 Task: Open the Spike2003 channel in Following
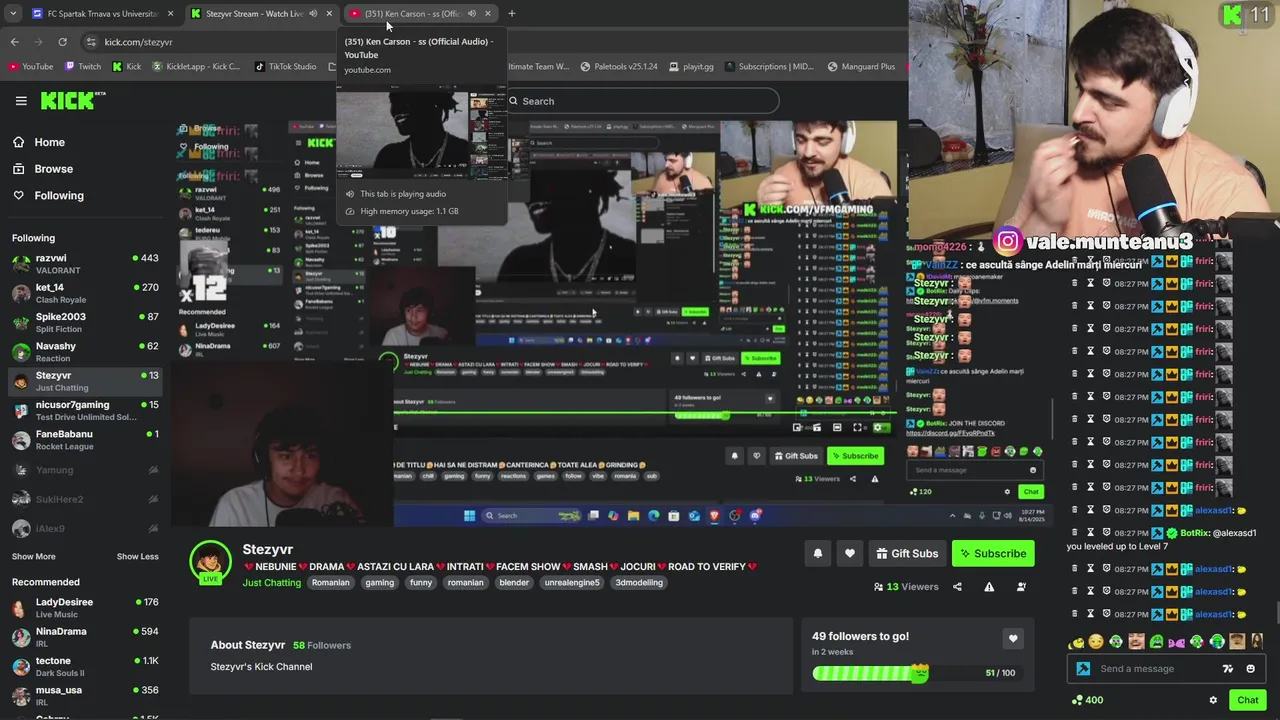tap(85, 322)
